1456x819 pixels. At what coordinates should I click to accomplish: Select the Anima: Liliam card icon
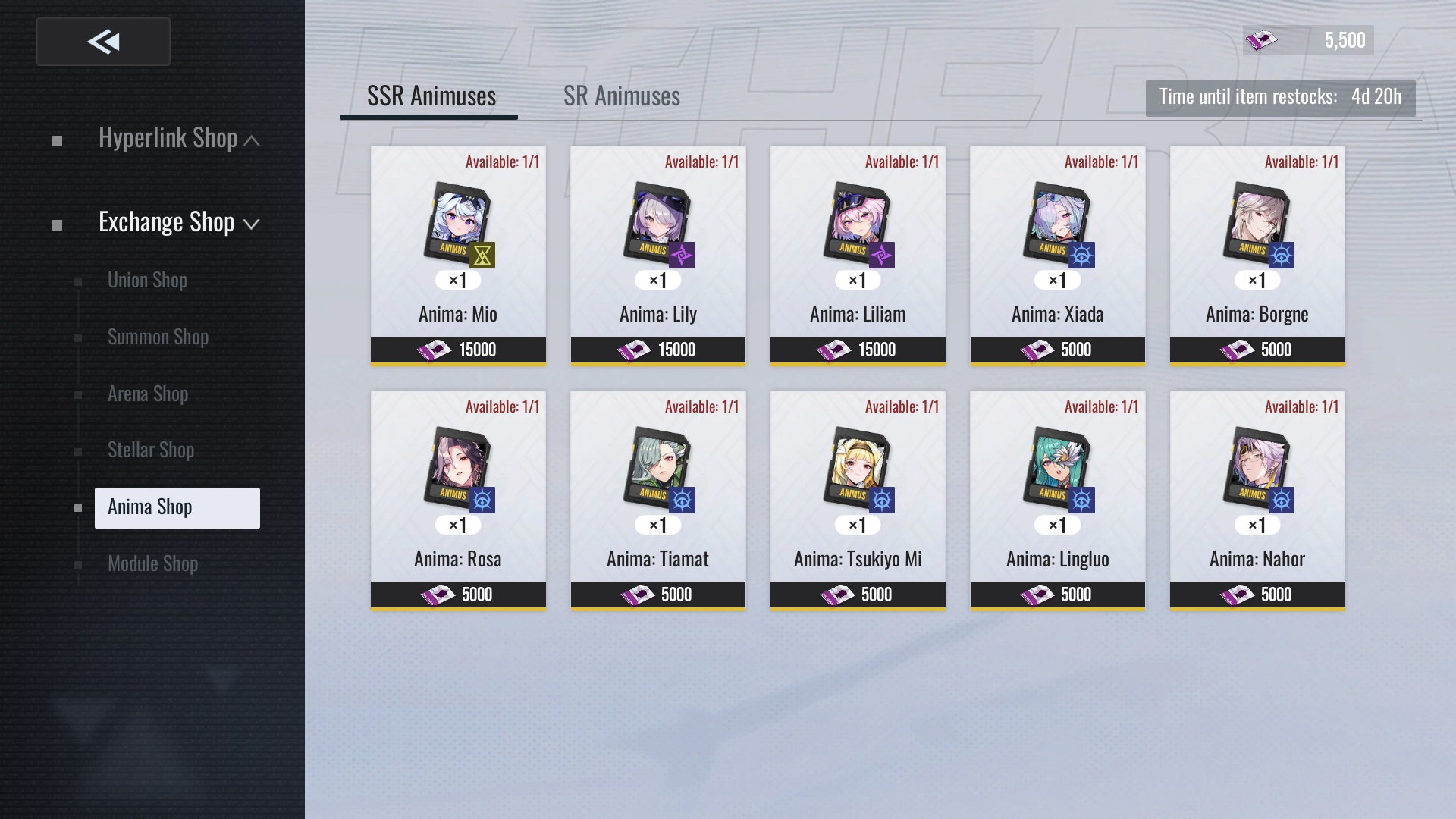click(x=858, y=224)
